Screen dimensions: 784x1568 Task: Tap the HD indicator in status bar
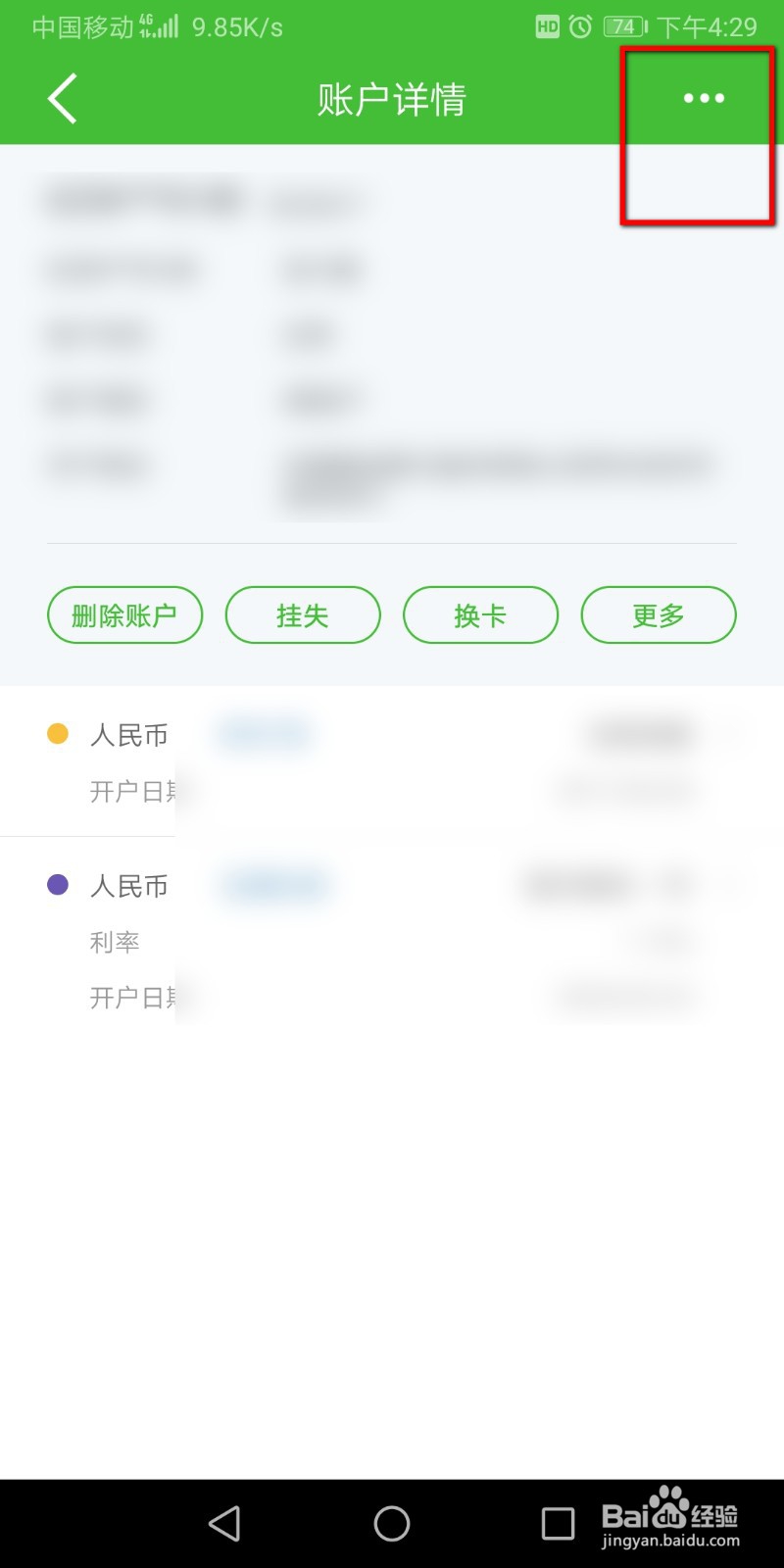(x=548, y=26)
